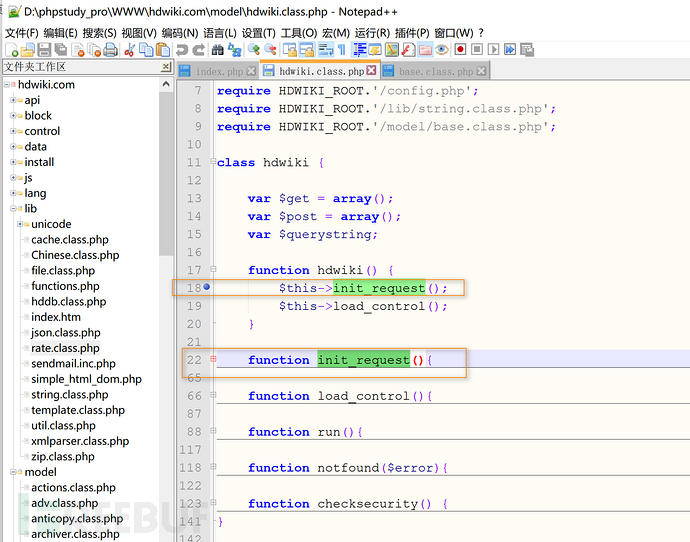Click the macro Playback icon
This screenshot has width=690, height=542.
coord(493,49)
